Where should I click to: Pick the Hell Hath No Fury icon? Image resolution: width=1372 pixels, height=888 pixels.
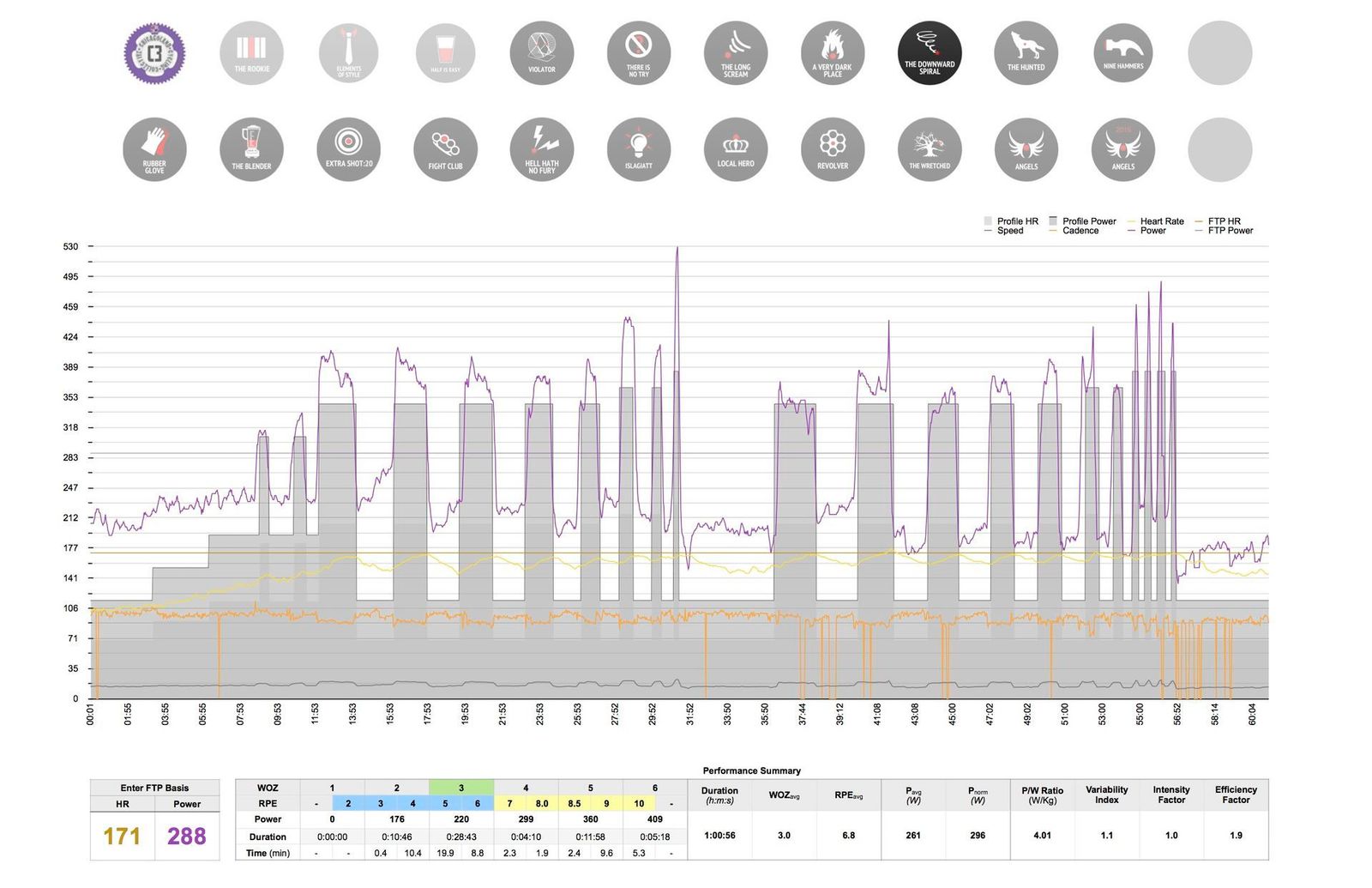pyautogui.click(x=542, y=149)
